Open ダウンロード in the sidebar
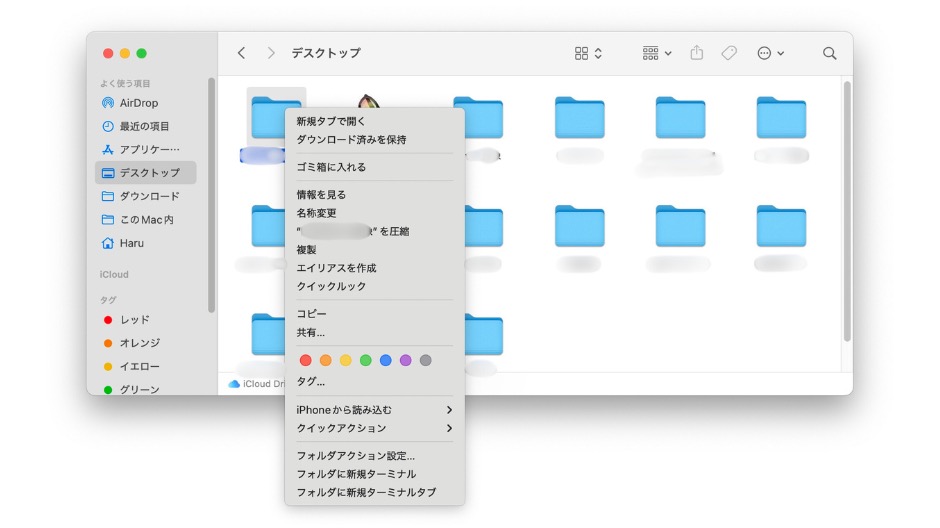This screenshot has height=528, width=940. click(x=146, y=196)
